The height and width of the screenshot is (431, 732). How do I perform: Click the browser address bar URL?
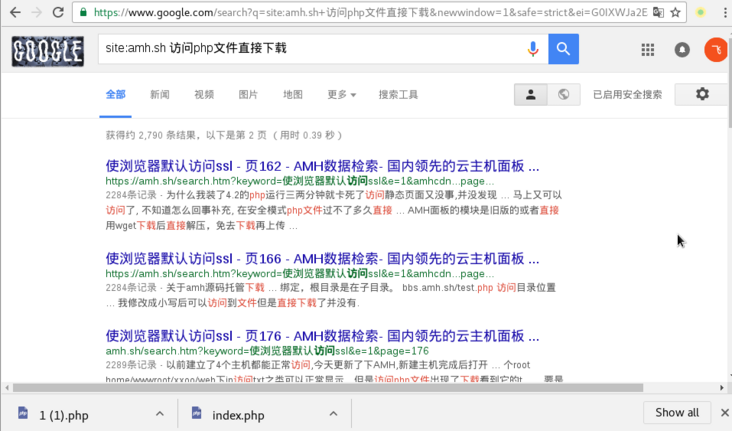[x=371, y=13]
